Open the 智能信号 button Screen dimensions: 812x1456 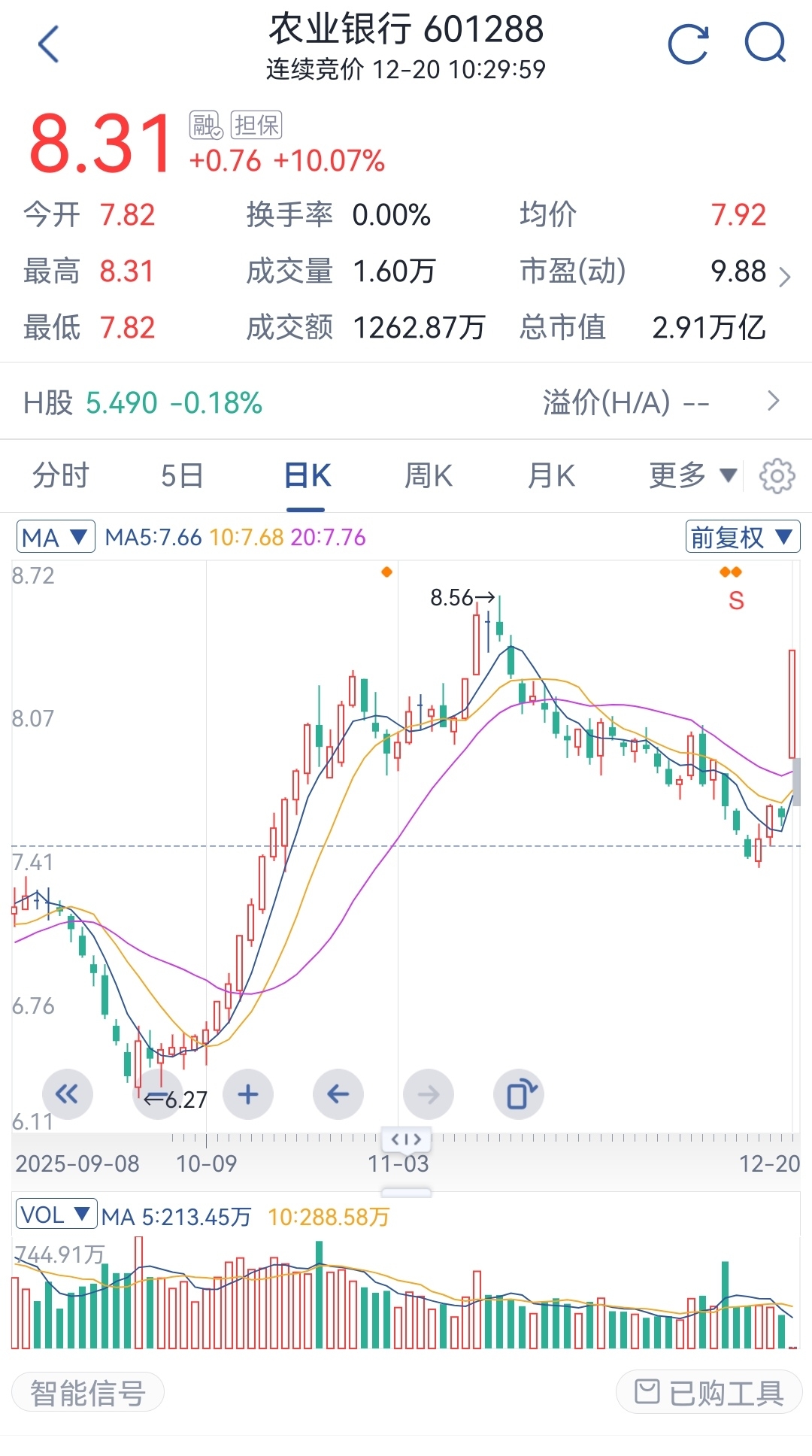click(88, 1392)
